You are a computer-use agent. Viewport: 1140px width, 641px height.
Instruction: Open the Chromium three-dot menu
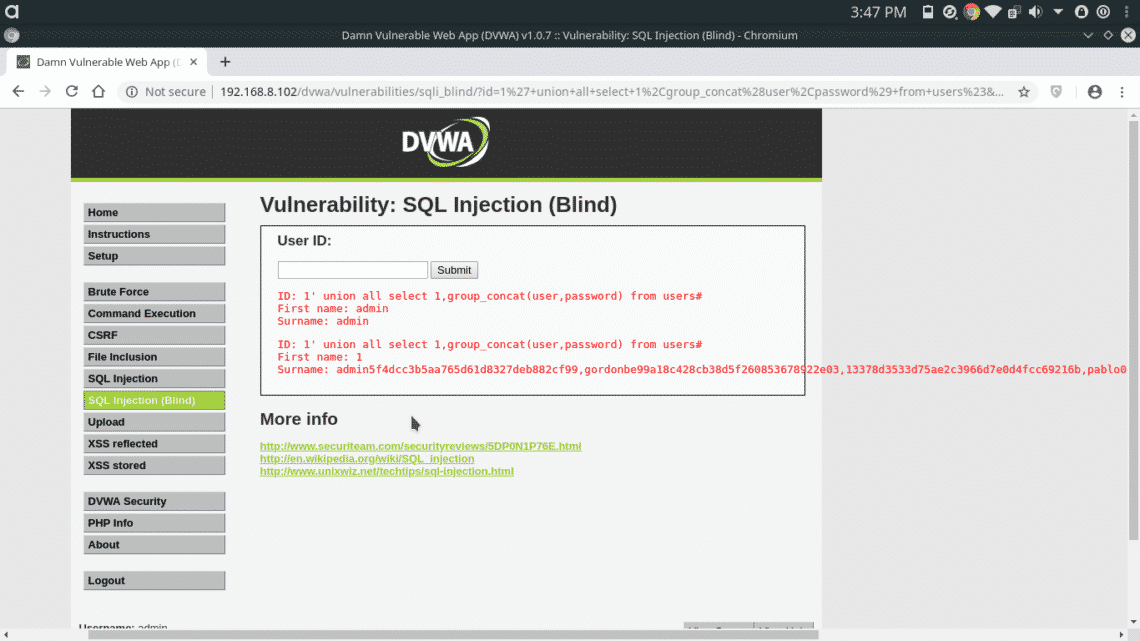coord(1122,92)
